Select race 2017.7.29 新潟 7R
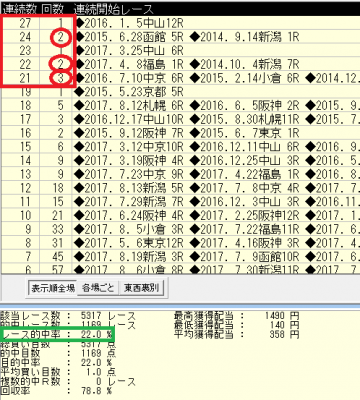The height and width of the screenshot is (400, 360). click(130, 202)
